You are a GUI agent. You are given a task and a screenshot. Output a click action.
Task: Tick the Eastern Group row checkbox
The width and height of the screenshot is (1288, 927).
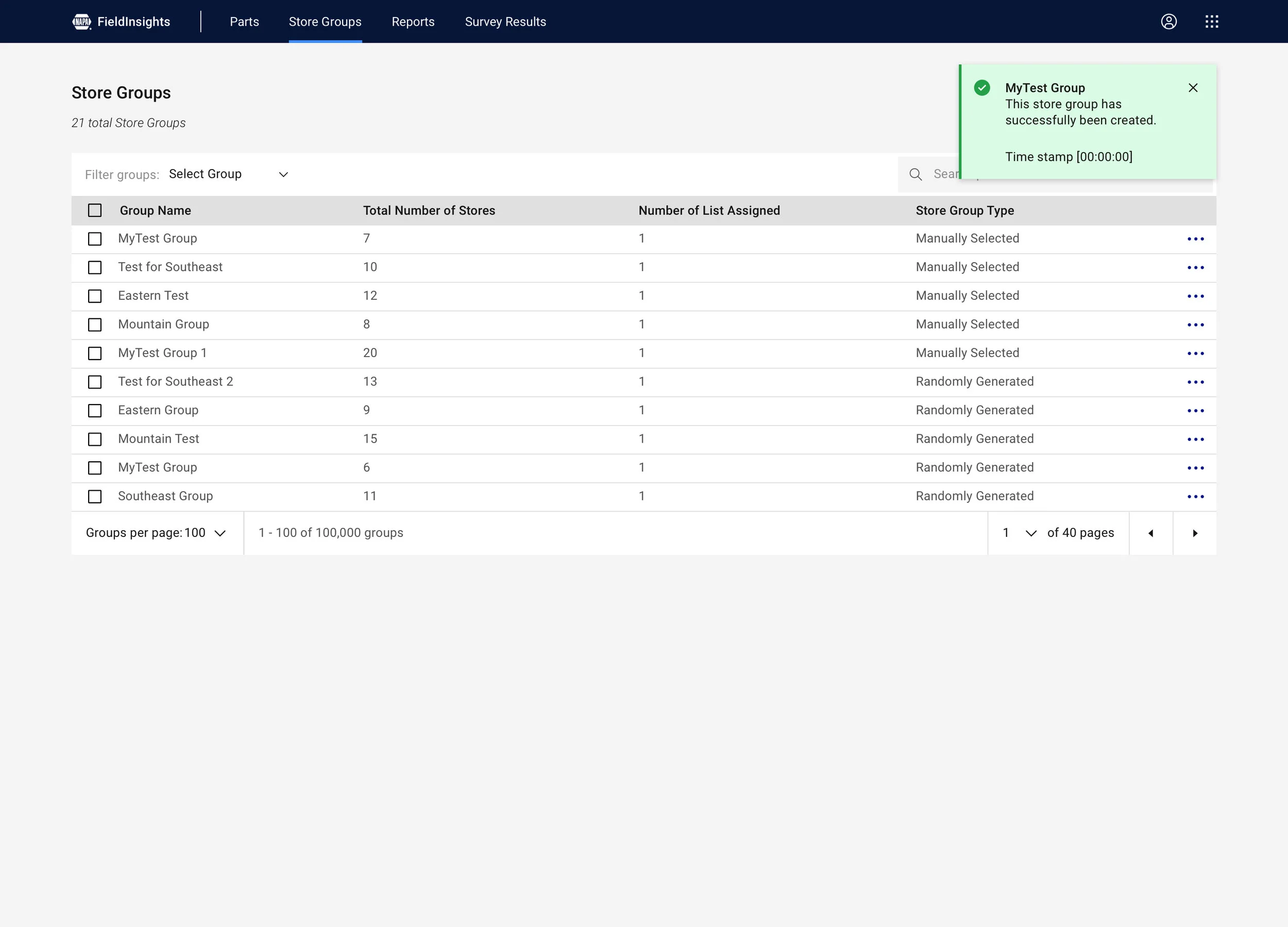pyautogui.click(x=95, y=411)
